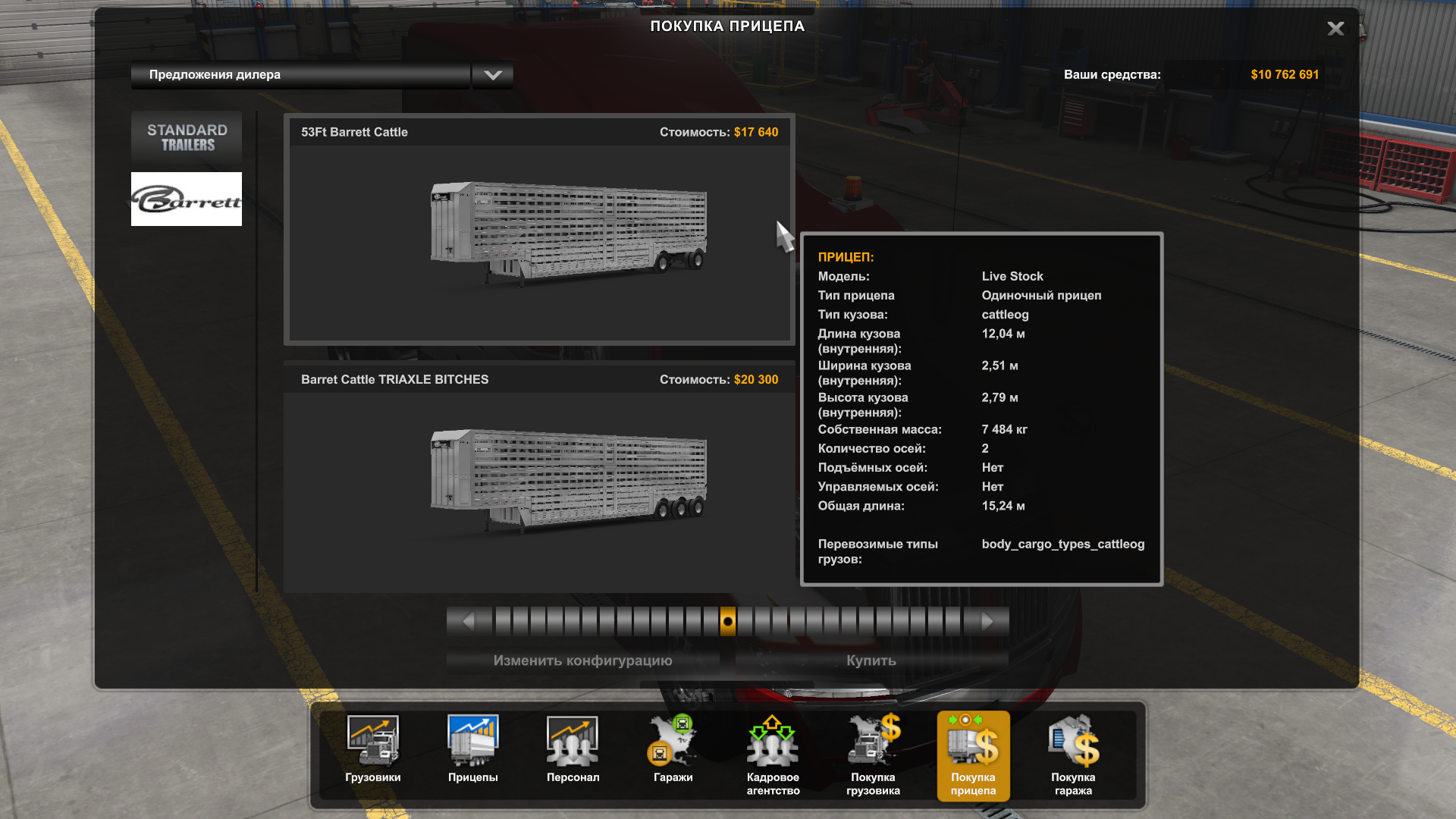The width and height of the screenshot is (1456, 819).
Task: Click the ПОКУПКА ПРИЦЕПА window title
Action: [x=727, y=26]
